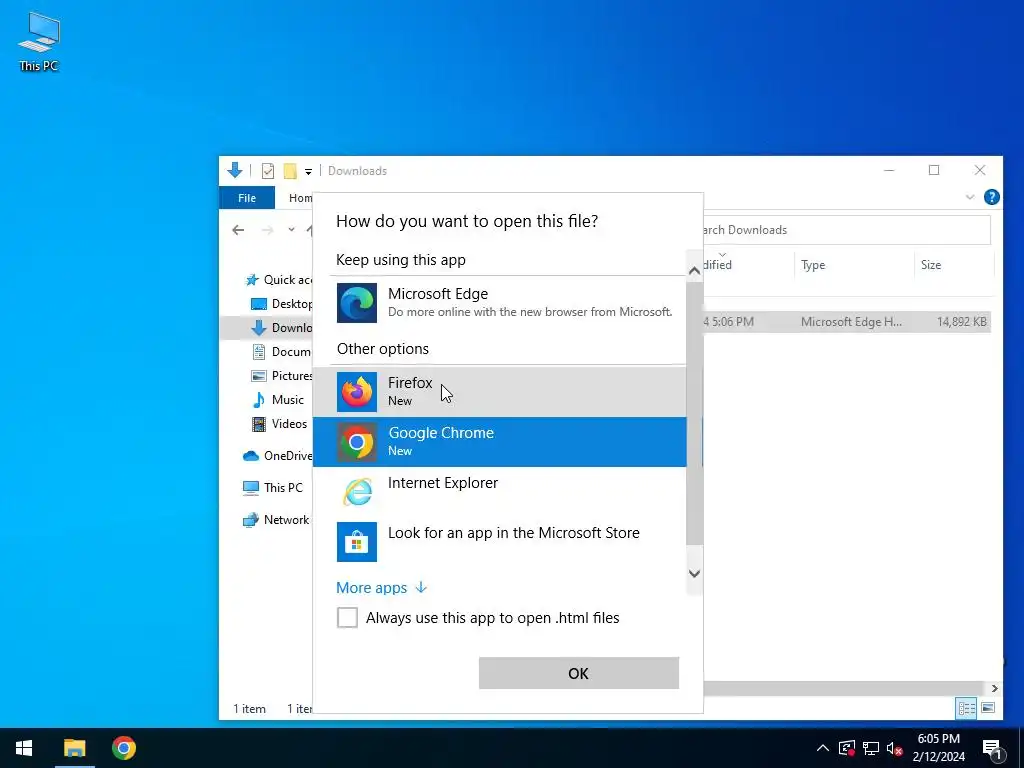This screenshot has width=1024, height=768.
Task: Open recent locations dropdown arrow
Action: coord(291,230)
